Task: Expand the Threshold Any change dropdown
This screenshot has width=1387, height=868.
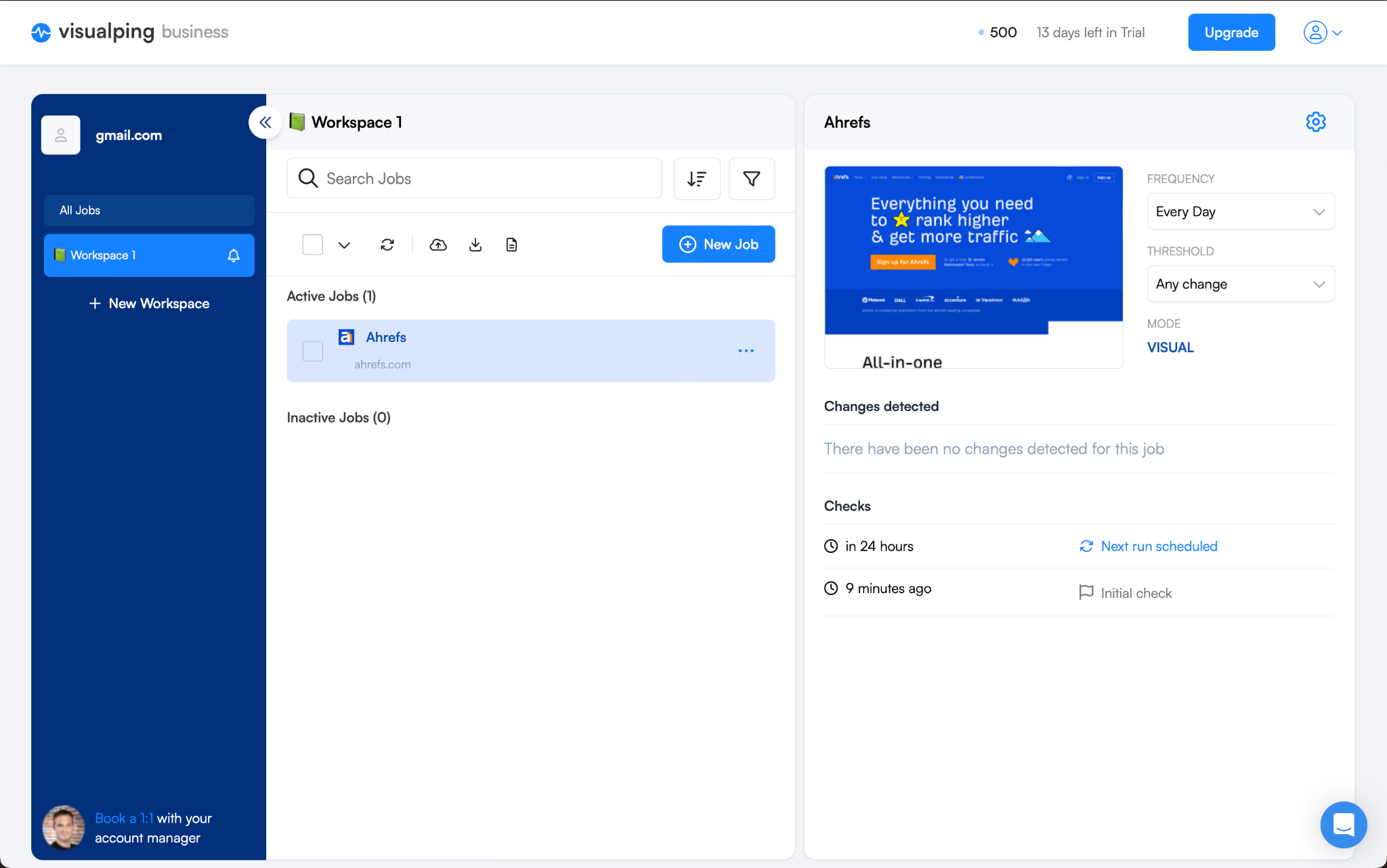Action: (x=1239, y=284)
